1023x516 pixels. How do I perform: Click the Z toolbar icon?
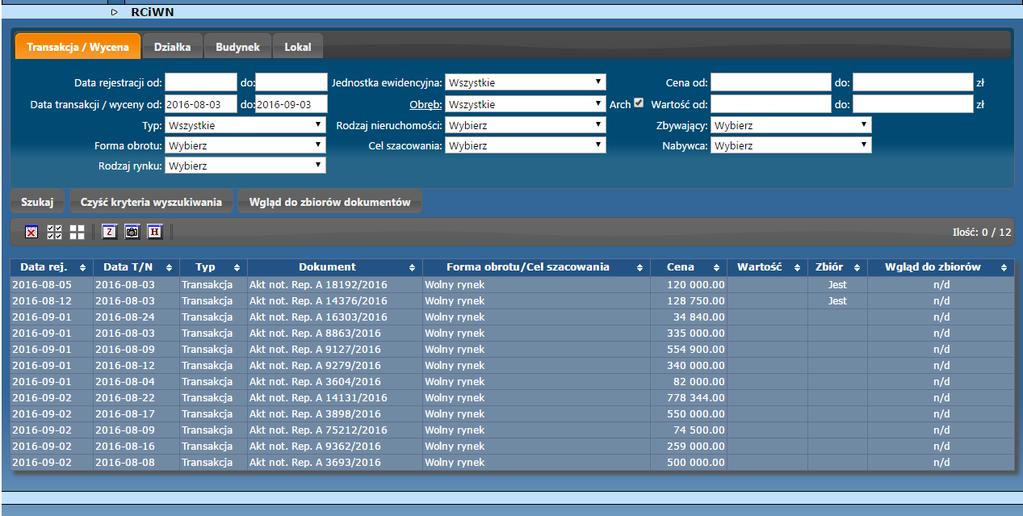point(110,231)
